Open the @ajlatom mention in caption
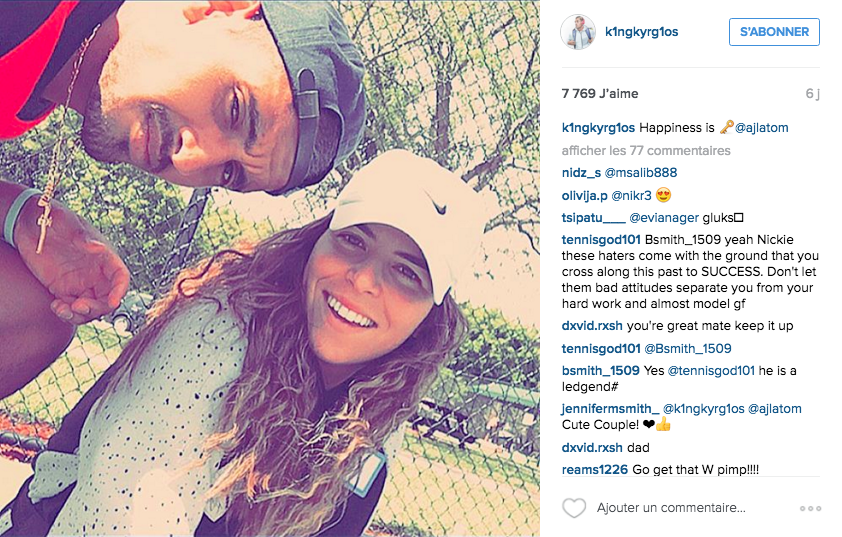842x537 pixels. 761,128
